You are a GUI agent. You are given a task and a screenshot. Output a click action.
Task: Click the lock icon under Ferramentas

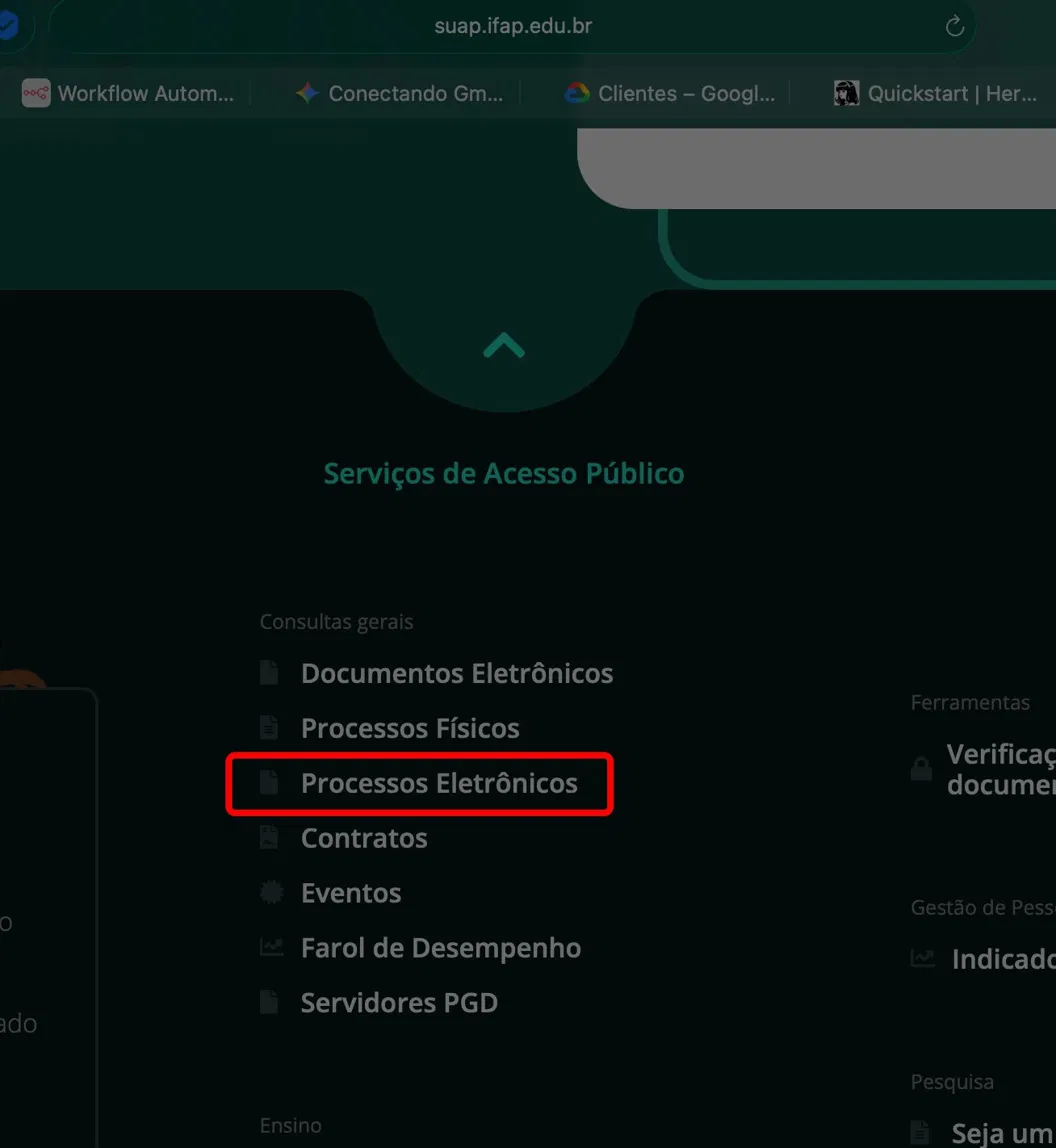click(921, 769)
